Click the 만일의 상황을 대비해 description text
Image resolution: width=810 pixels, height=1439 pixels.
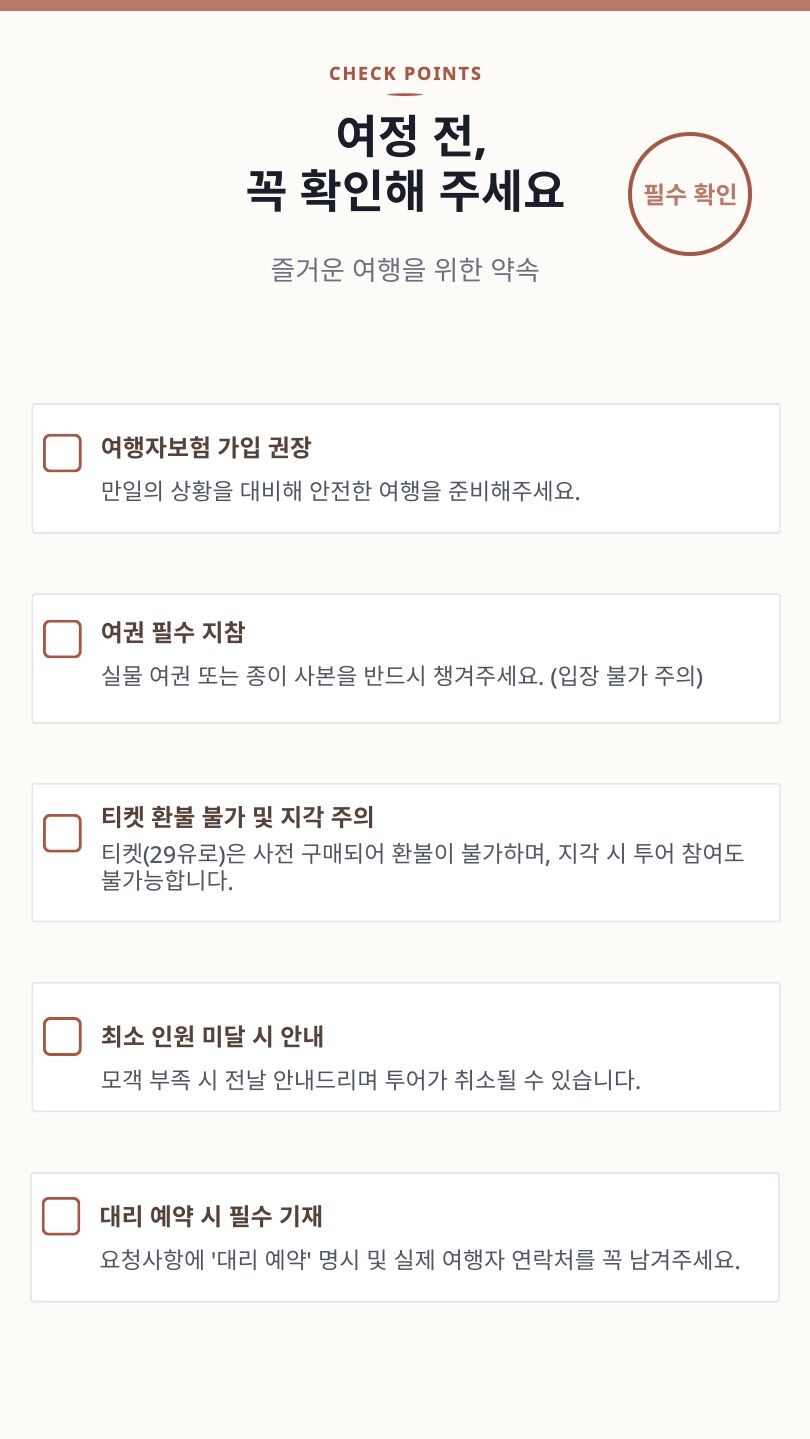340,492
